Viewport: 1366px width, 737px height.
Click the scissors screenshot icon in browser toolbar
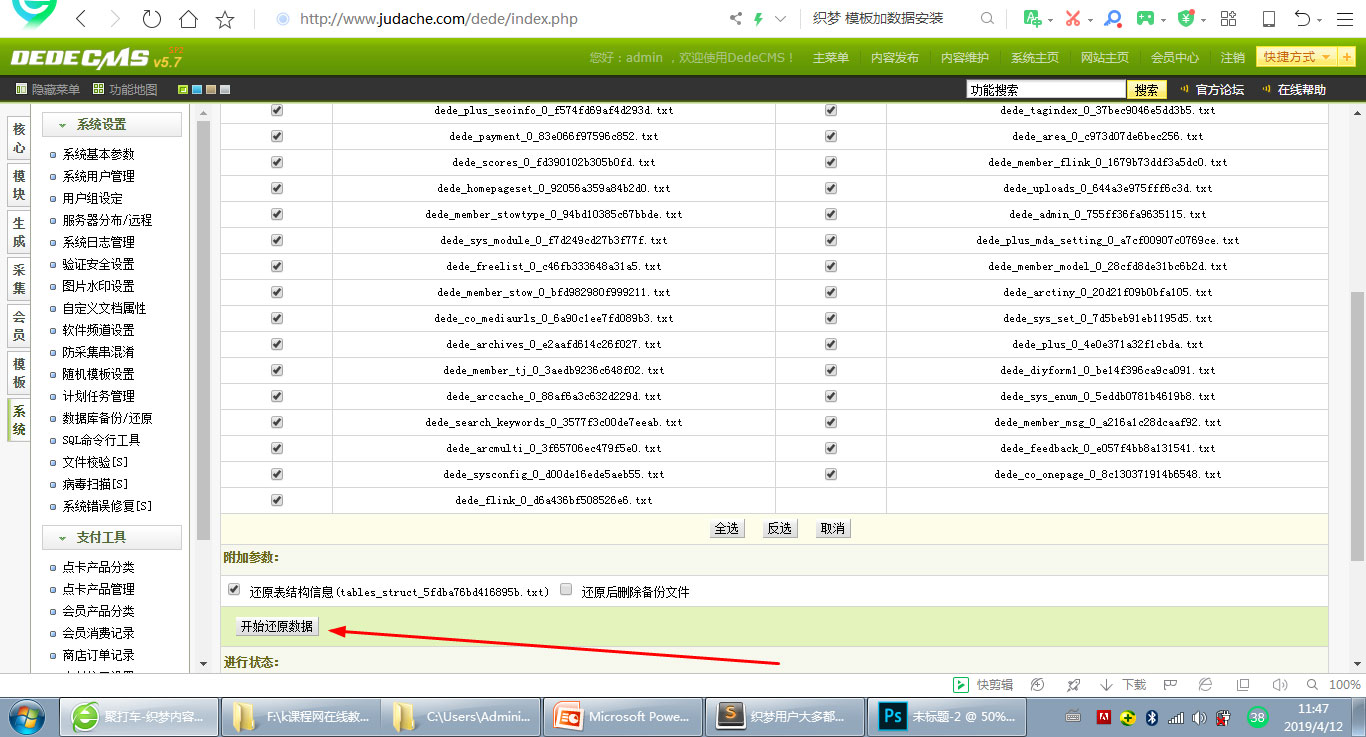(1072, 19)
